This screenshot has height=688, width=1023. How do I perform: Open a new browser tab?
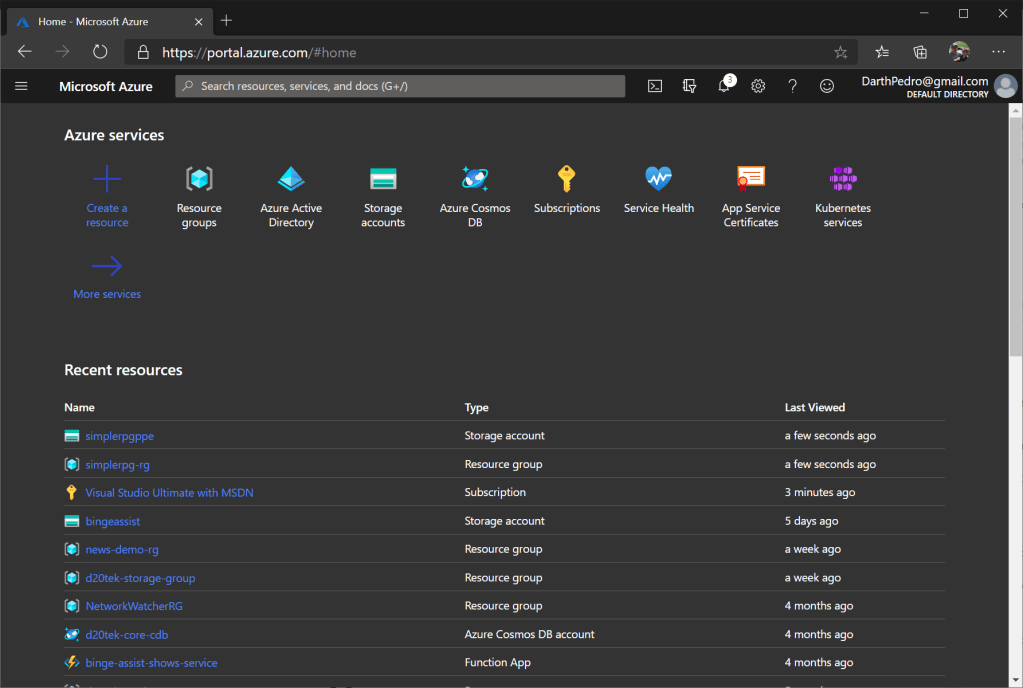[226, 21]
